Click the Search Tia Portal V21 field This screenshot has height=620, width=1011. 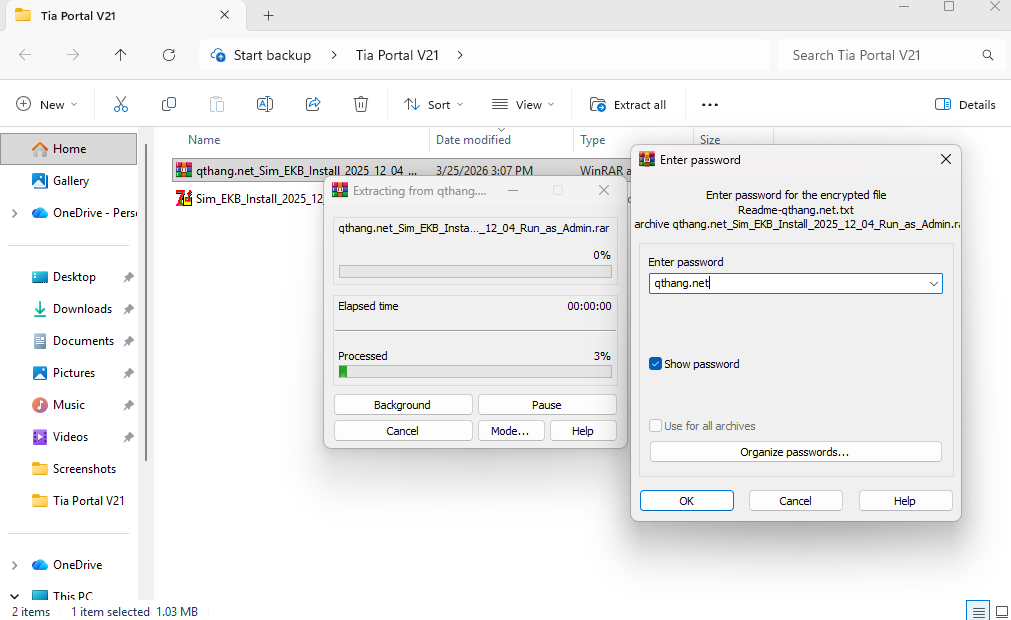tap(880, 55)
